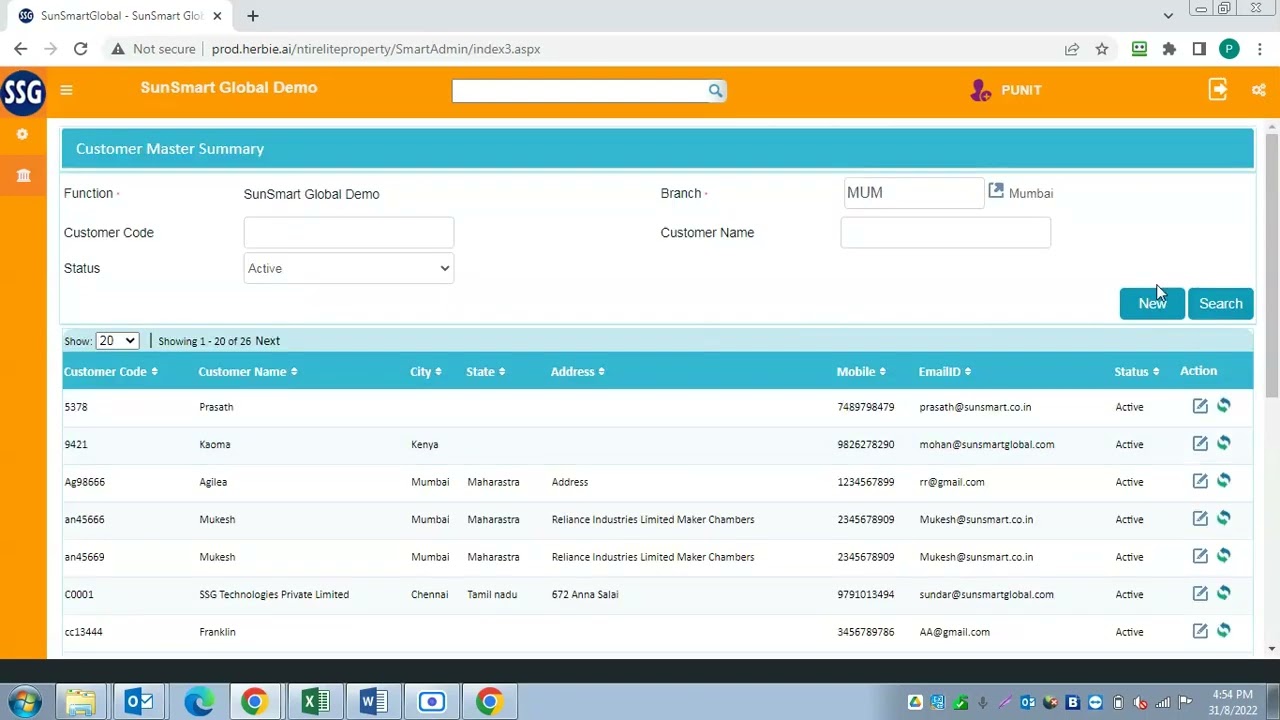Click email prasath@sunsmart.co.in
Screen dimensions: 1280x720
coord(975,407)
